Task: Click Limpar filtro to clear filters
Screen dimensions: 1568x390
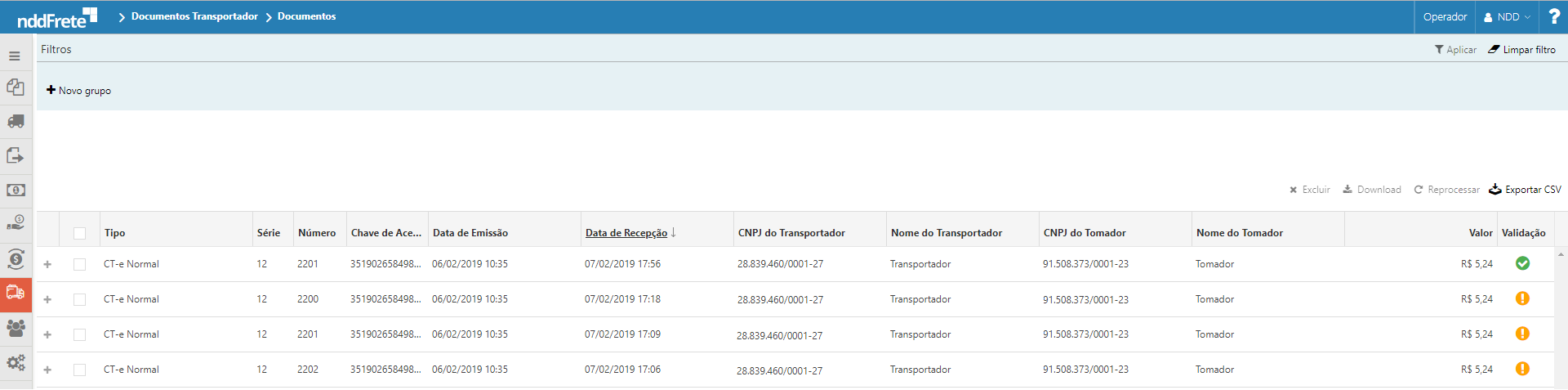Action: point(1521,50)
